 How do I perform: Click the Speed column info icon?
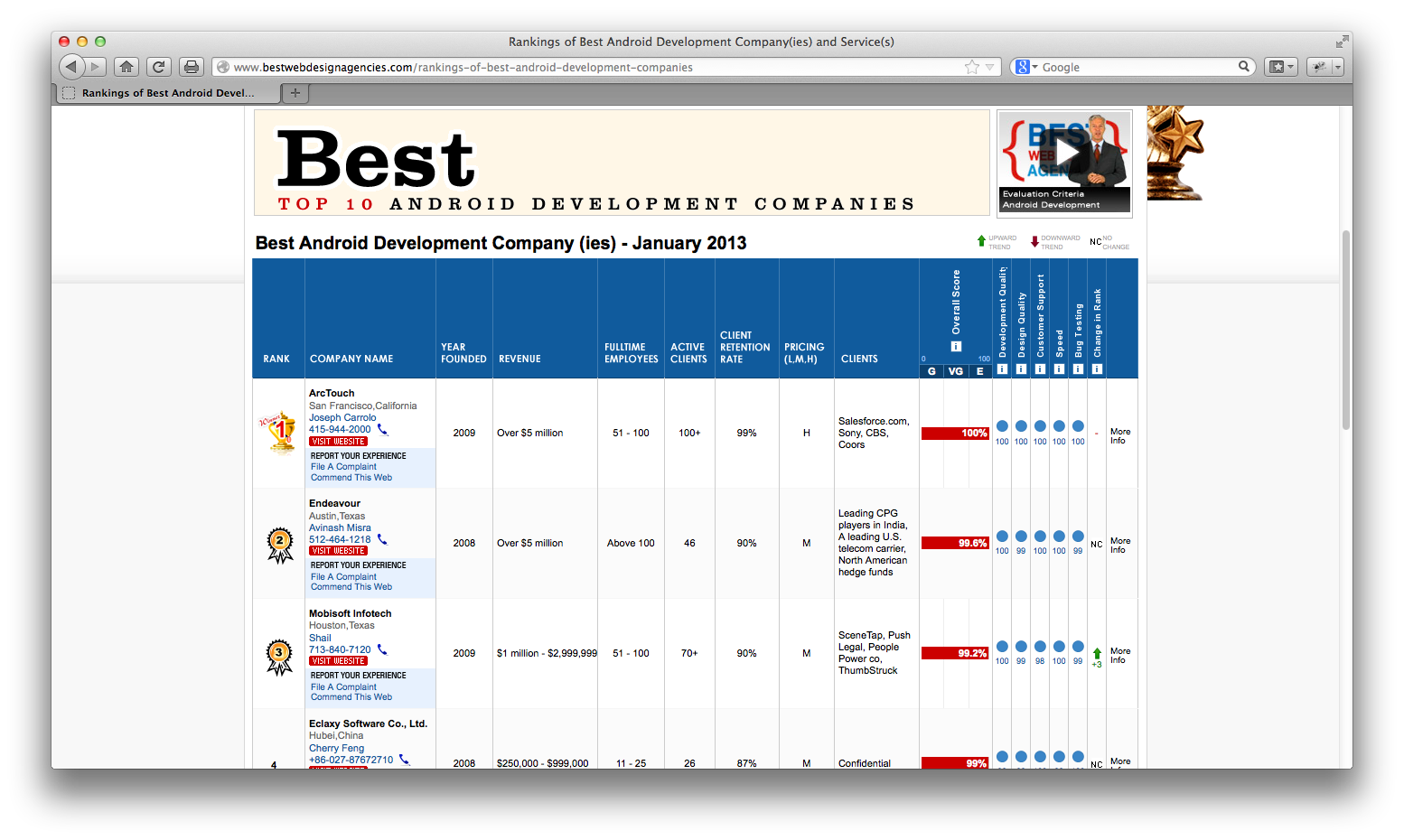(x=1059, y=369)
